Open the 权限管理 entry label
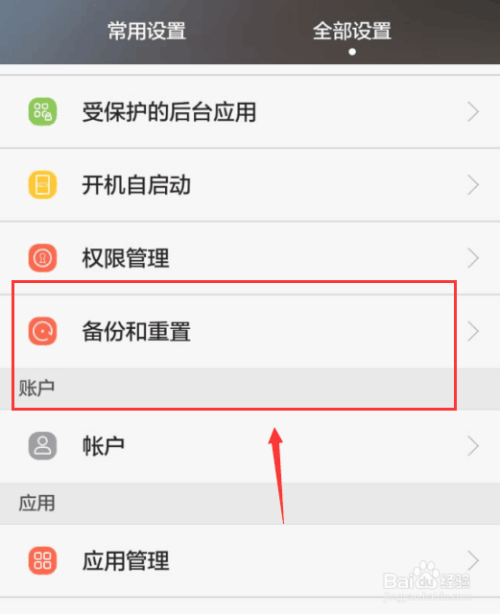Viewport: 500px width, 614px height. click(126, 258)
